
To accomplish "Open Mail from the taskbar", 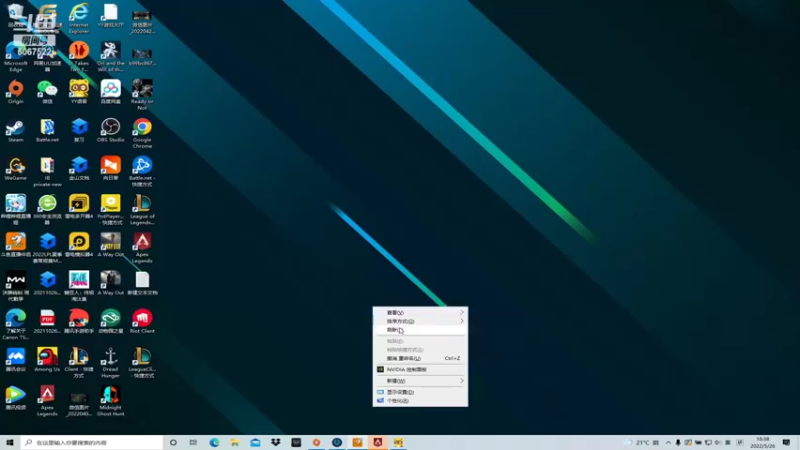I will tap(255, 442).
